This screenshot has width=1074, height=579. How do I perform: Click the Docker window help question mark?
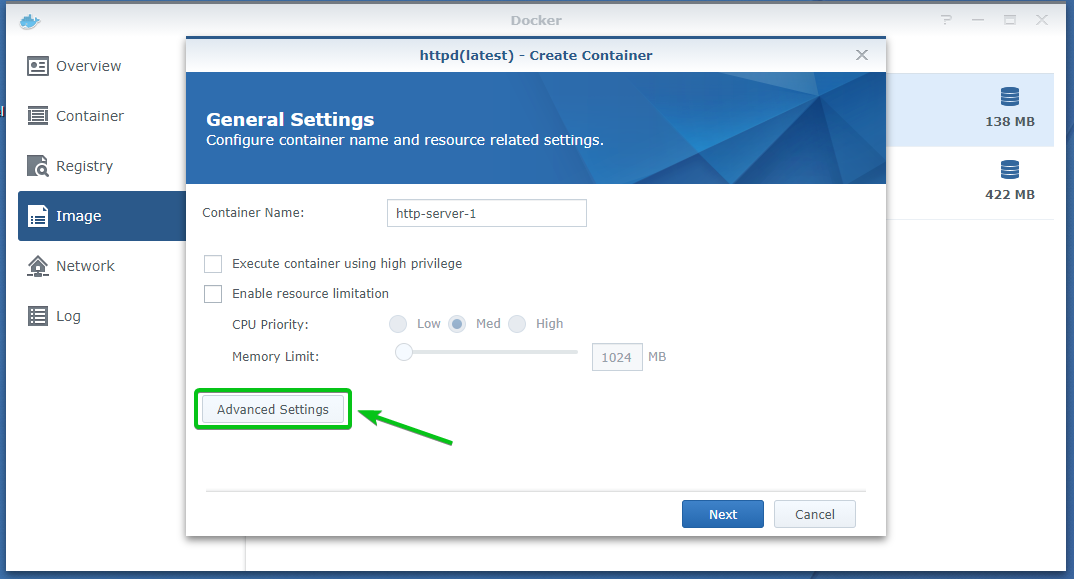tap(945, 20)
